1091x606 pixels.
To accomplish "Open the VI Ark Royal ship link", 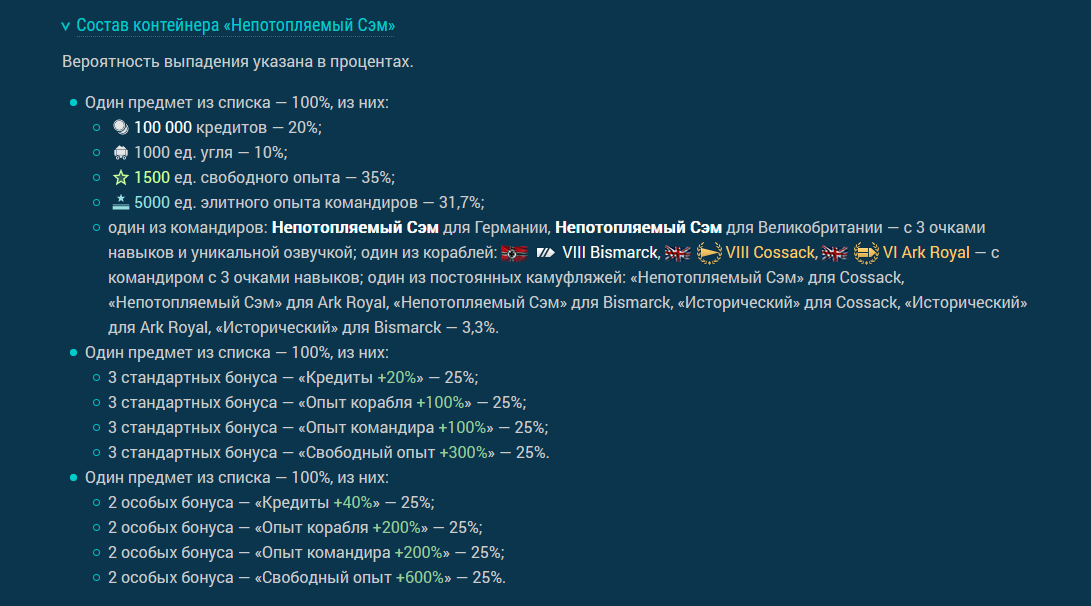I will 925,253.
